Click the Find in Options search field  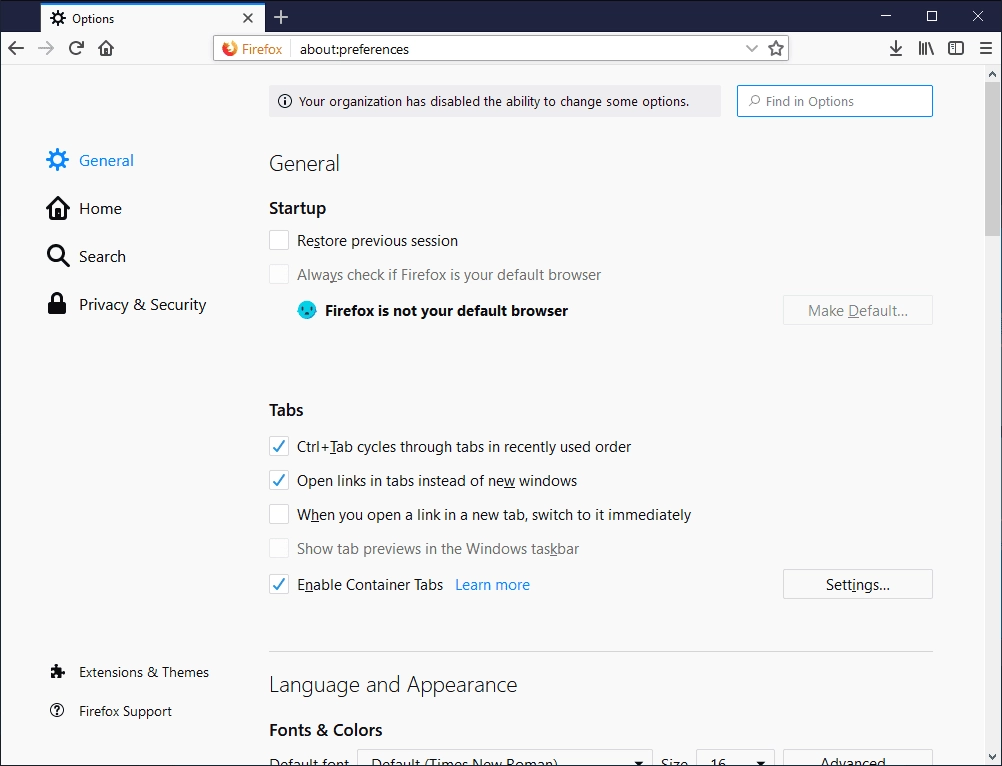[835, 101]
